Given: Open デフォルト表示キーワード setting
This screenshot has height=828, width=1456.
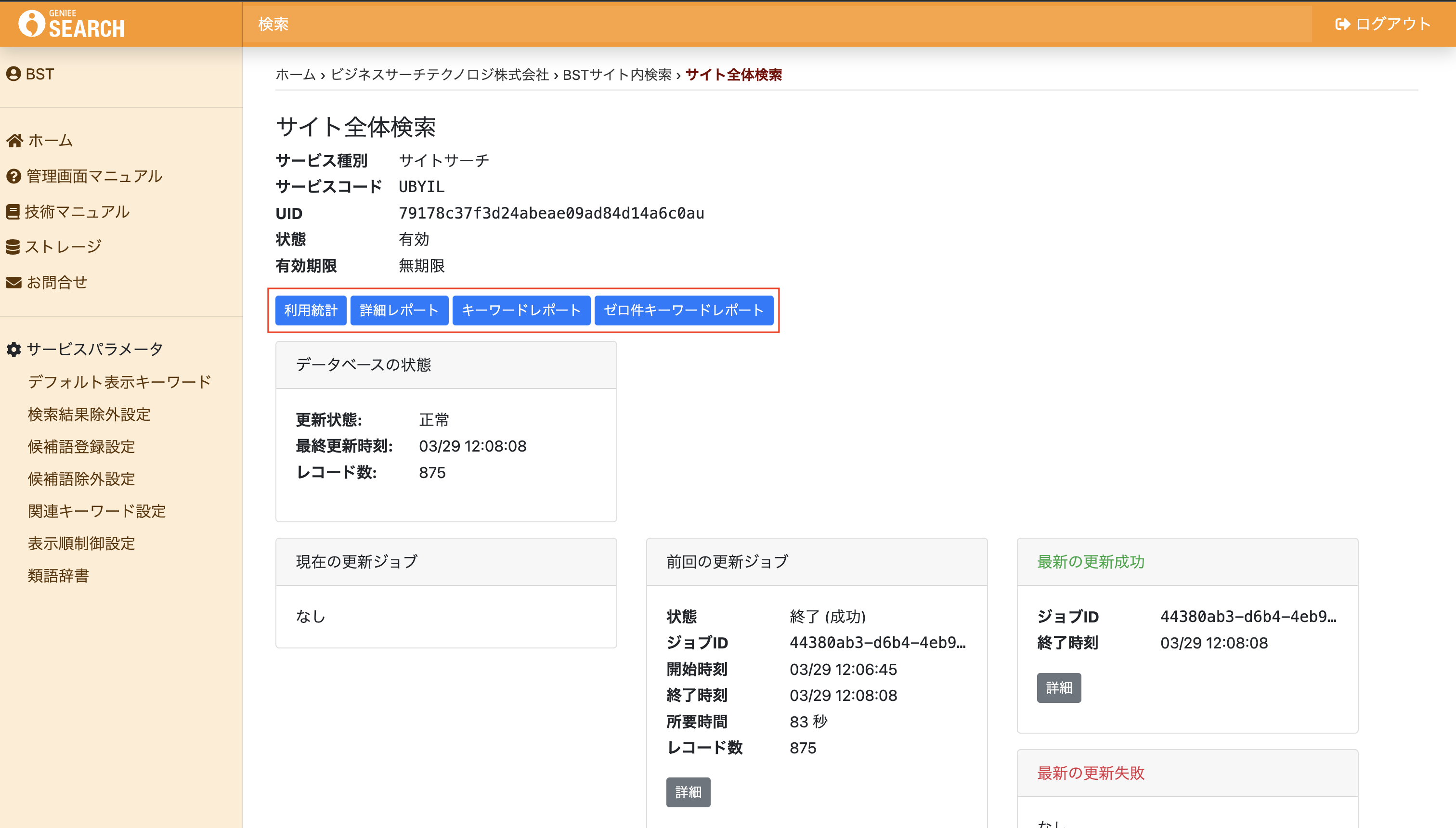Looking at the screenshot, I should pos(119,382).
